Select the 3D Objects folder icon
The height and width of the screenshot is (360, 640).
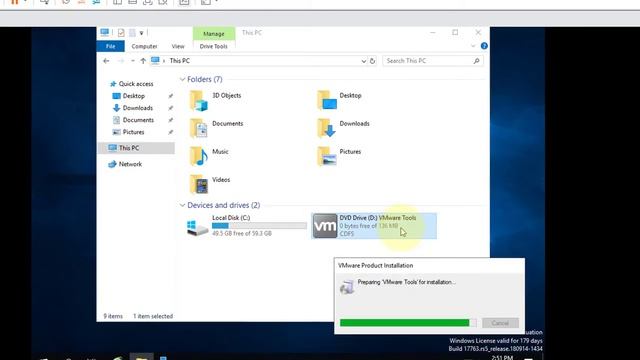tap(199, 101)
